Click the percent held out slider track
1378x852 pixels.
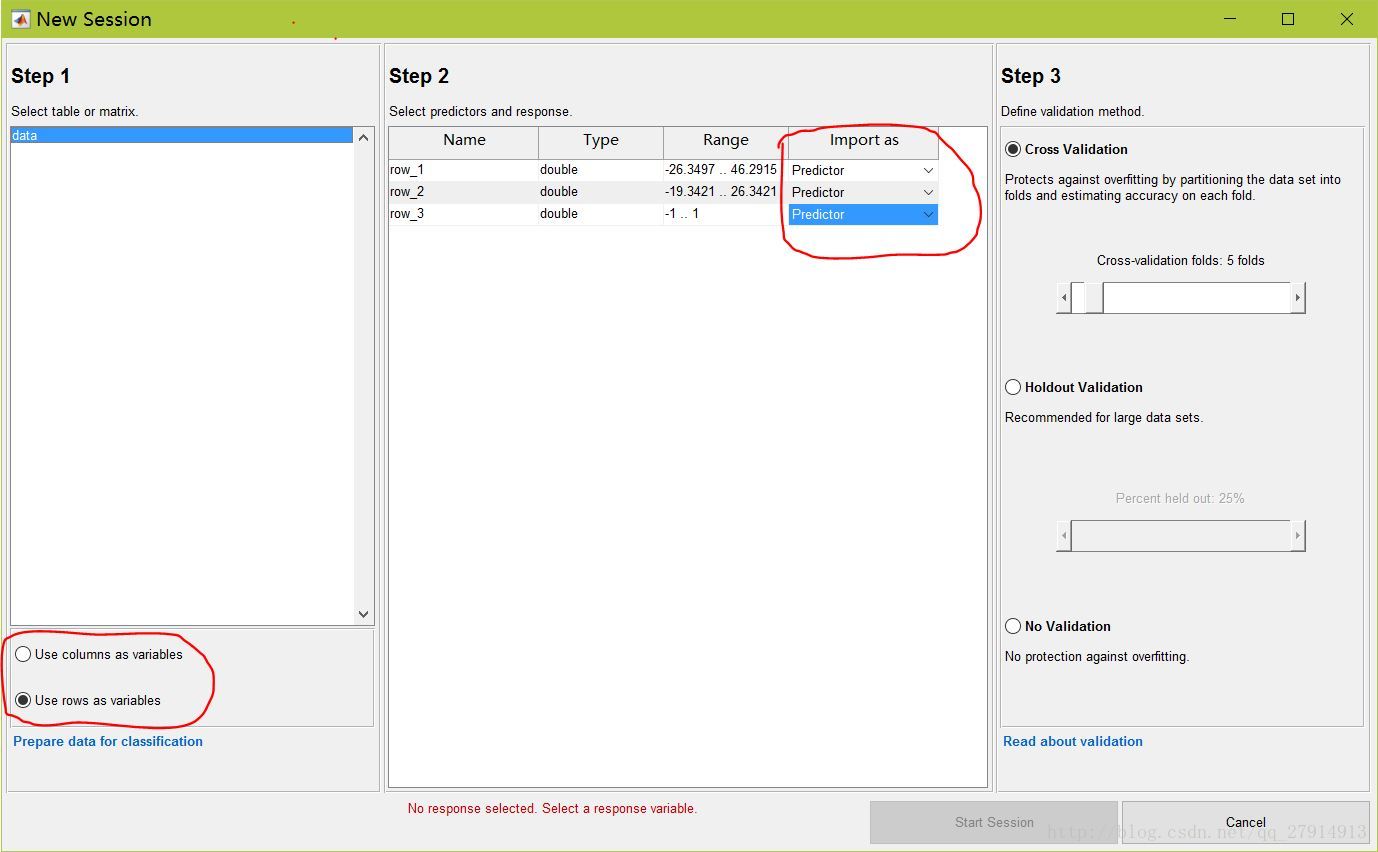click(x=1181, y=536)
